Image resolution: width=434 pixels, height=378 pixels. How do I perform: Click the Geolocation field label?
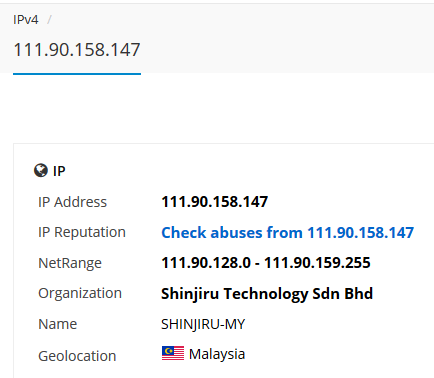(77, 356)
